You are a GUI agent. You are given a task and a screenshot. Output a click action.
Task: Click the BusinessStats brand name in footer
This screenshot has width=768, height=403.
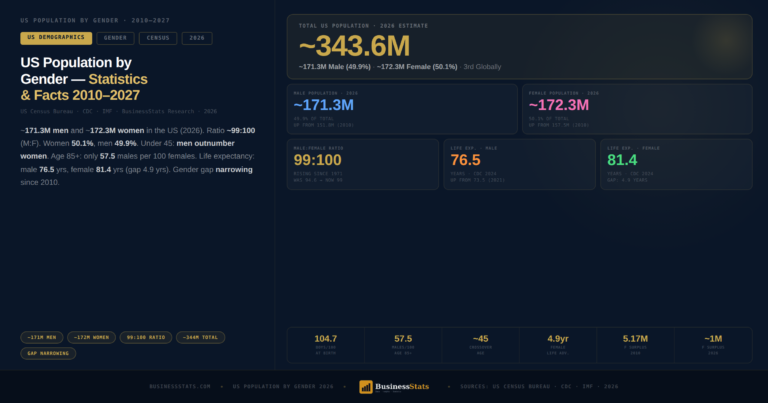(403, 386)
